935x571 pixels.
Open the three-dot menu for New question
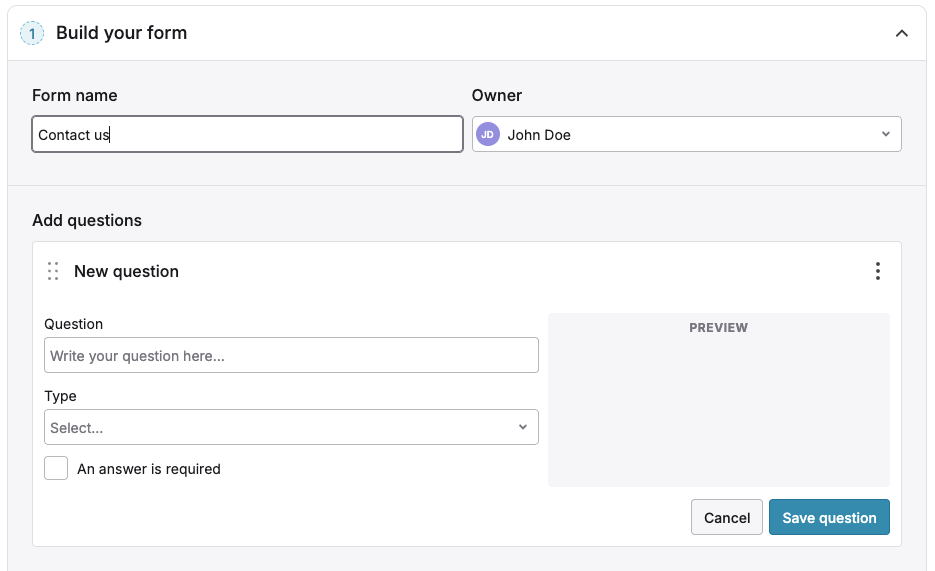877,271
